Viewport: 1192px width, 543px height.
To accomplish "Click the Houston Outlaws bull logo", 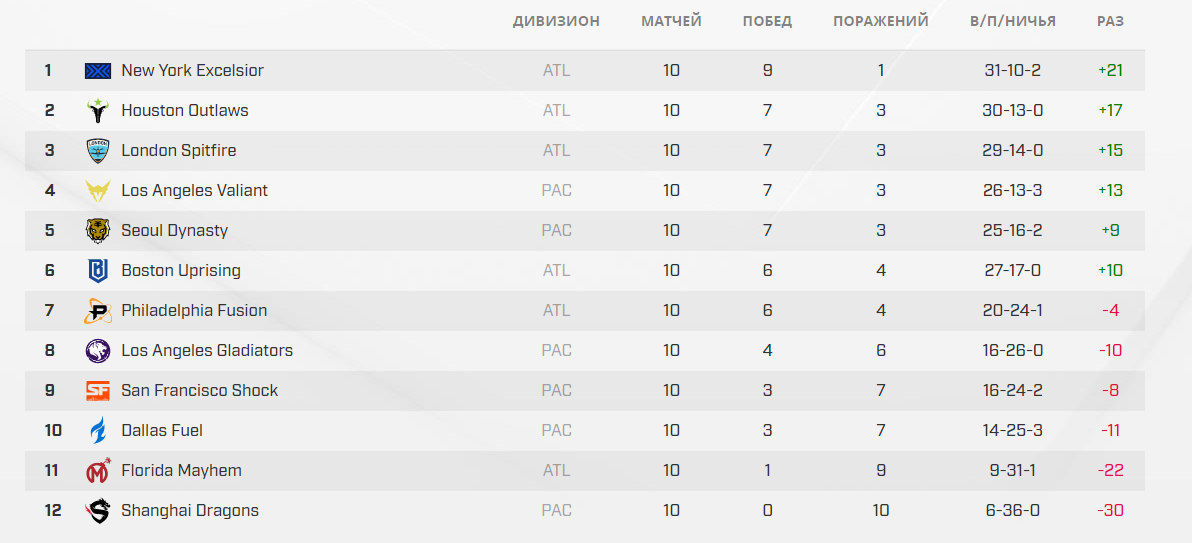I will point(98,110).
